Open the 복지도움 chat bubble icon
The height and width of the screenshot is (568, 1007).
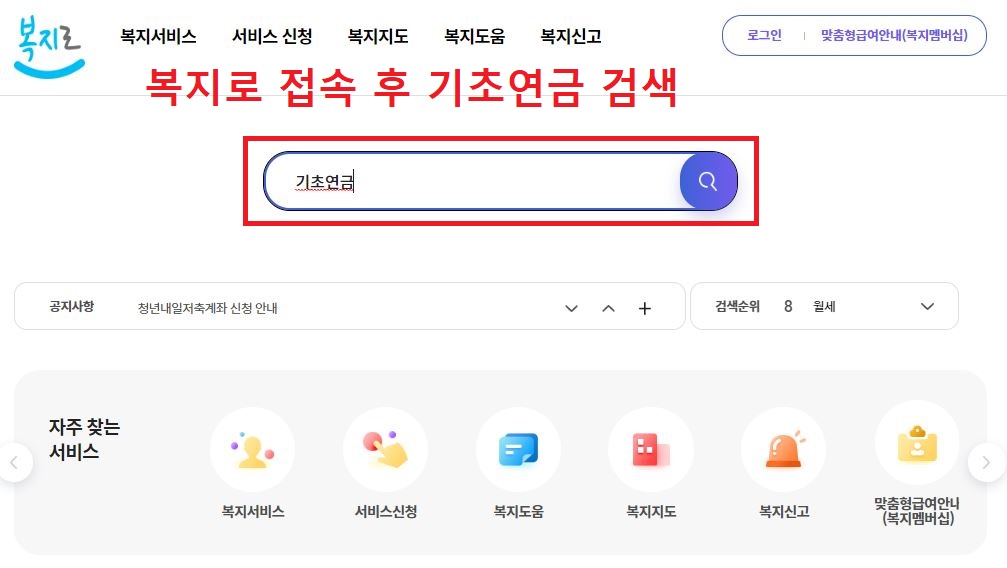(518, 450)
